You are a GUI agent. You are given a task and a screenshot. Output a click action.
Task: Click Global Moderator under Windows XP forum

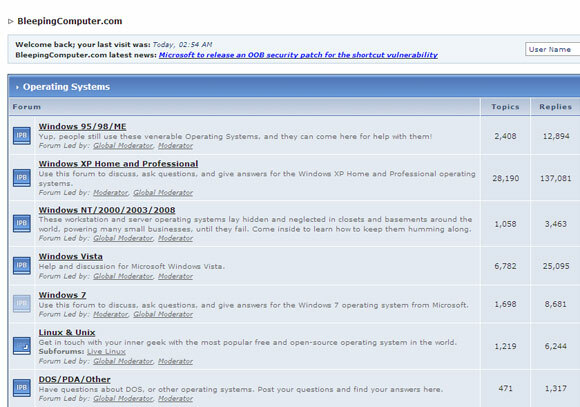[x=163, y=193]
